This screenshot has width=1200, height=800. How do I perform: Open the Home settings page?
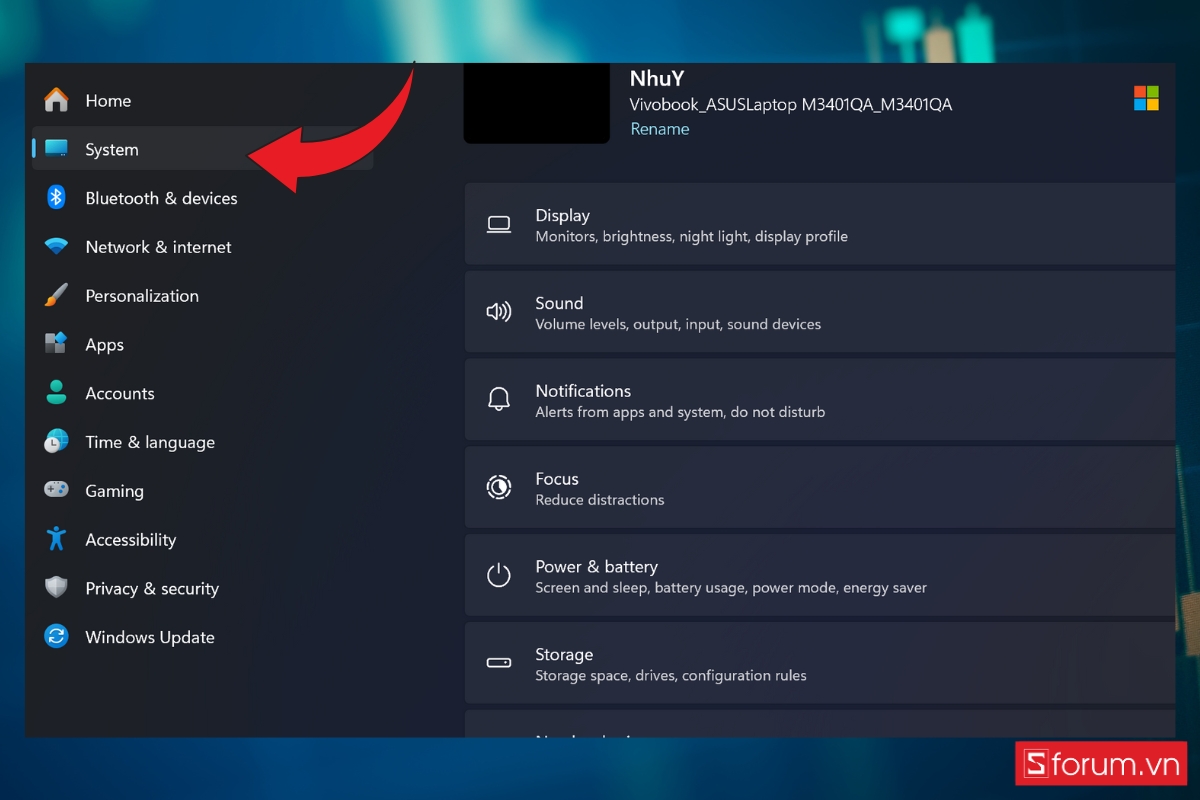pyautogui.click(x=202, y=100)
